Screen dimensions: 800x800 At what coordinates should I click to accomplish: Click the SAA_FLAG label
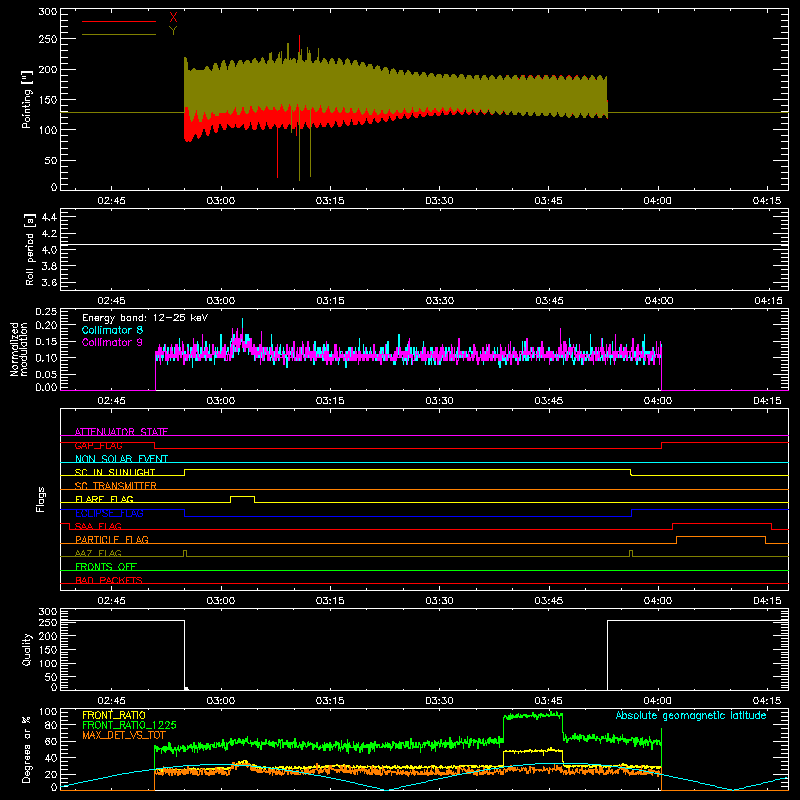98,526
